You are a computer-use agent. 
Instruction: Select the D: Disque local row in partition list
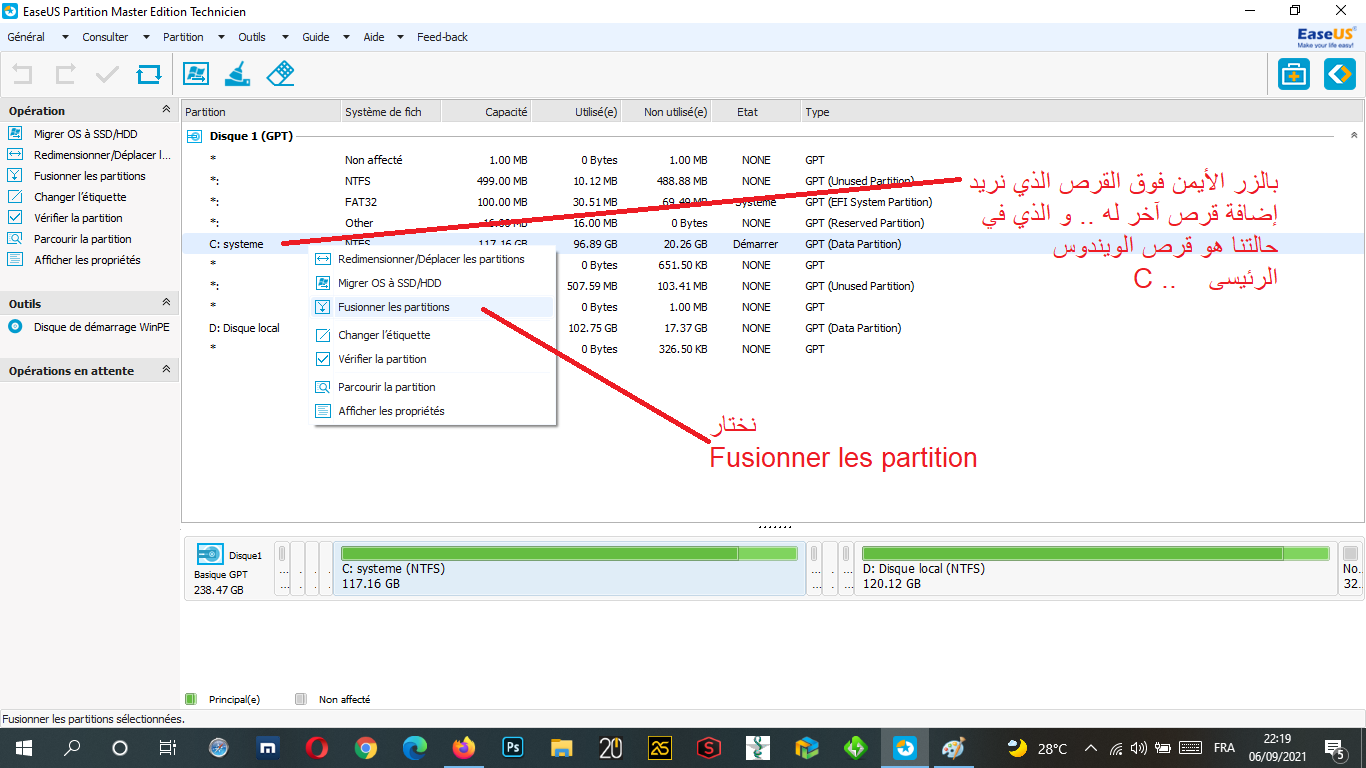tap(771, 328)
